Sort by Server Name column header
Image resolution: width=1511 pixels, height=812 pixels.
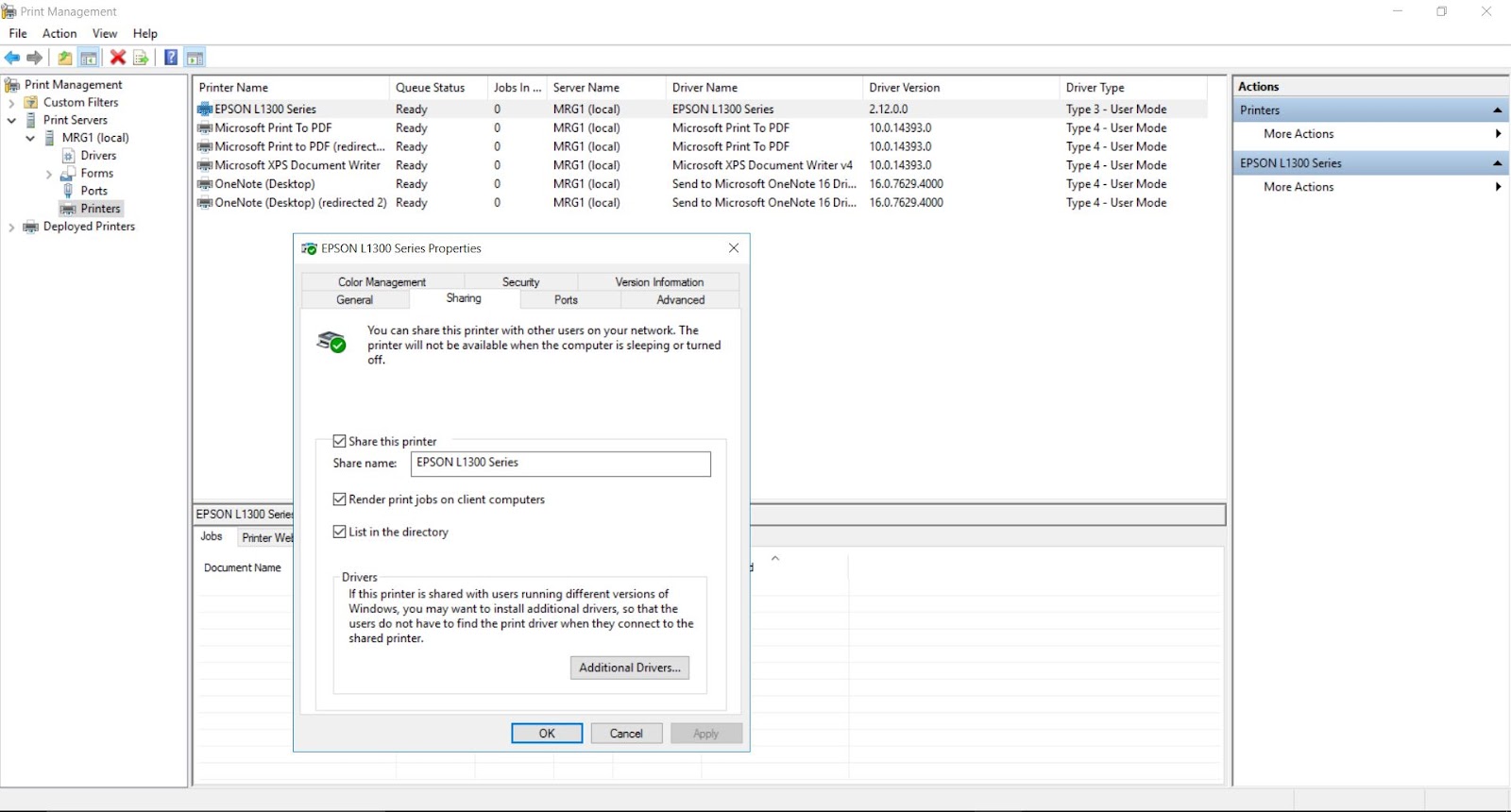[x=606, y=88]
